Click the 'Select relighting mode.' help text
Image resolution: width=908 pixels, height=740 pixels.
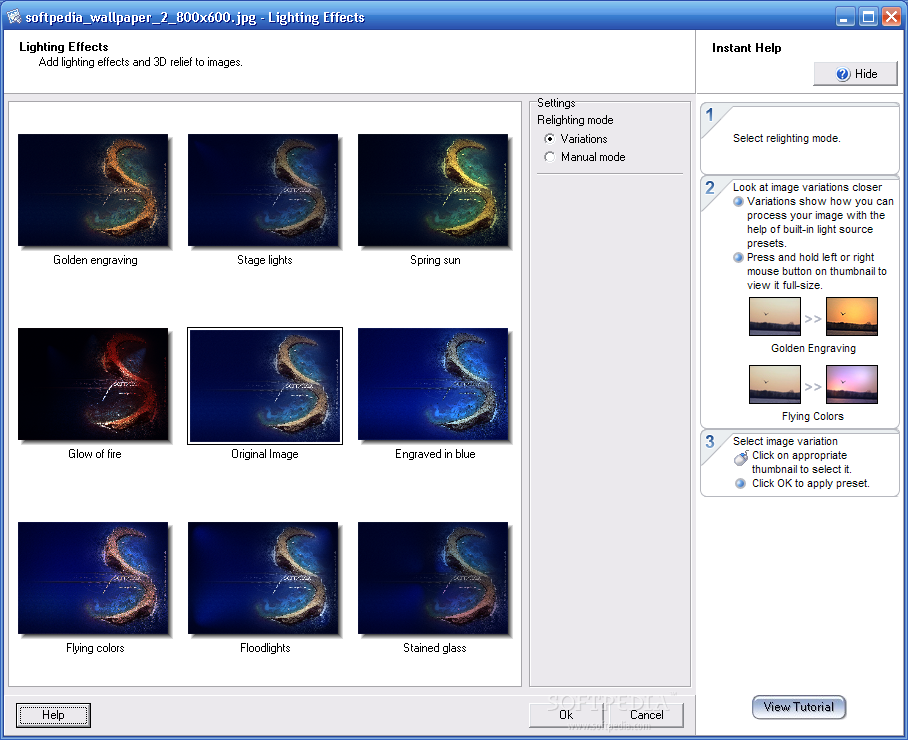(x=786, y=138)
